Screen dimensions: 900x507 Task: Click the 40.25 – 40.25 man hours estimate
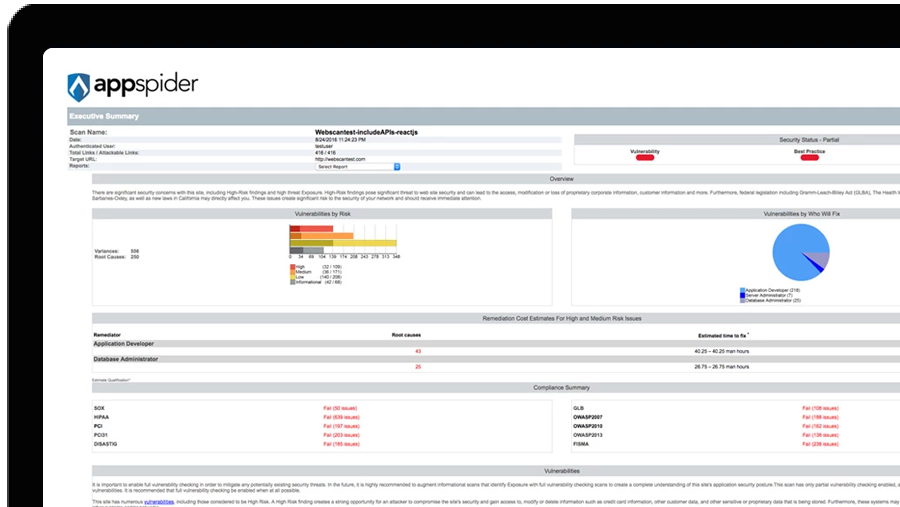pyautogui.click(x=721, y=351)
